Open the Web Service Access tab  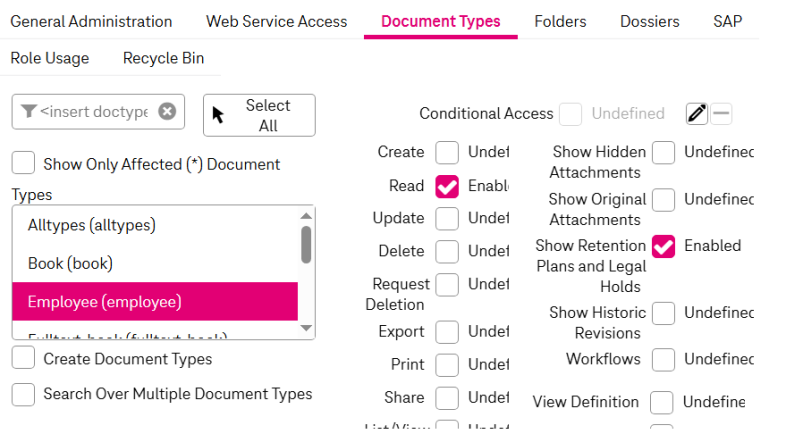[276, 21]
